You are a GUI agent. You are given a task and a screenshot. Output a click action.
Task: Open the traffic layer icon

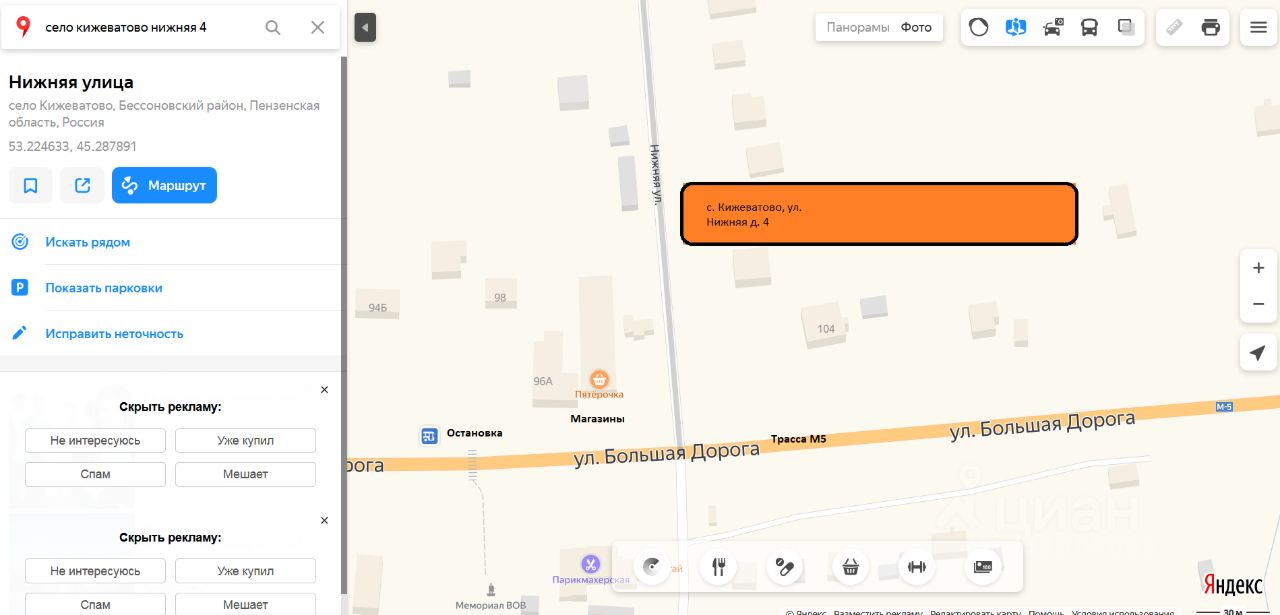tap(979, 27)
